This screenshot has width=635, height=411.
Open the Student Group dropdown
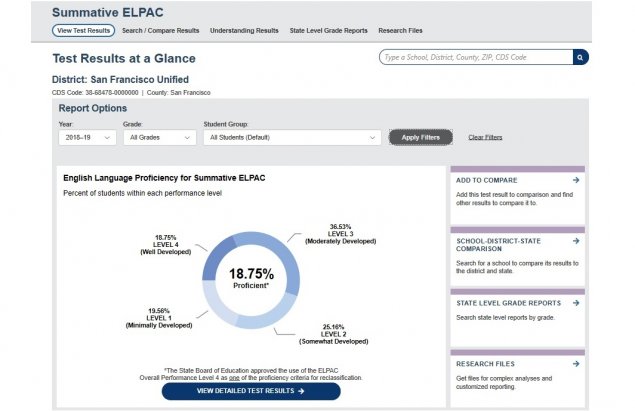point(291,137)
